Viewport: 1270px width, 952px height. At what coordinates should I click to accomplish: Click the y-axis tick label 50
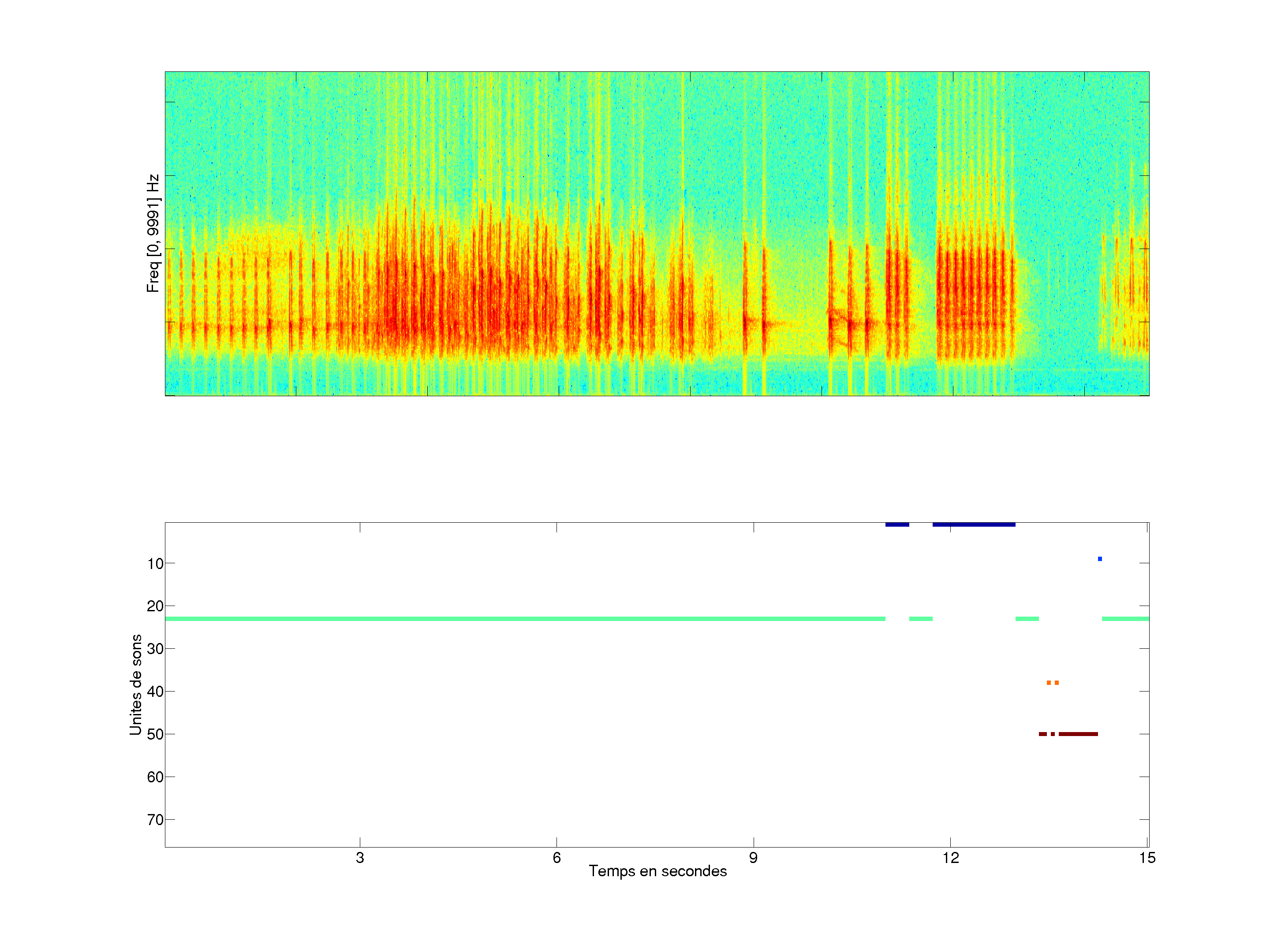155,734
